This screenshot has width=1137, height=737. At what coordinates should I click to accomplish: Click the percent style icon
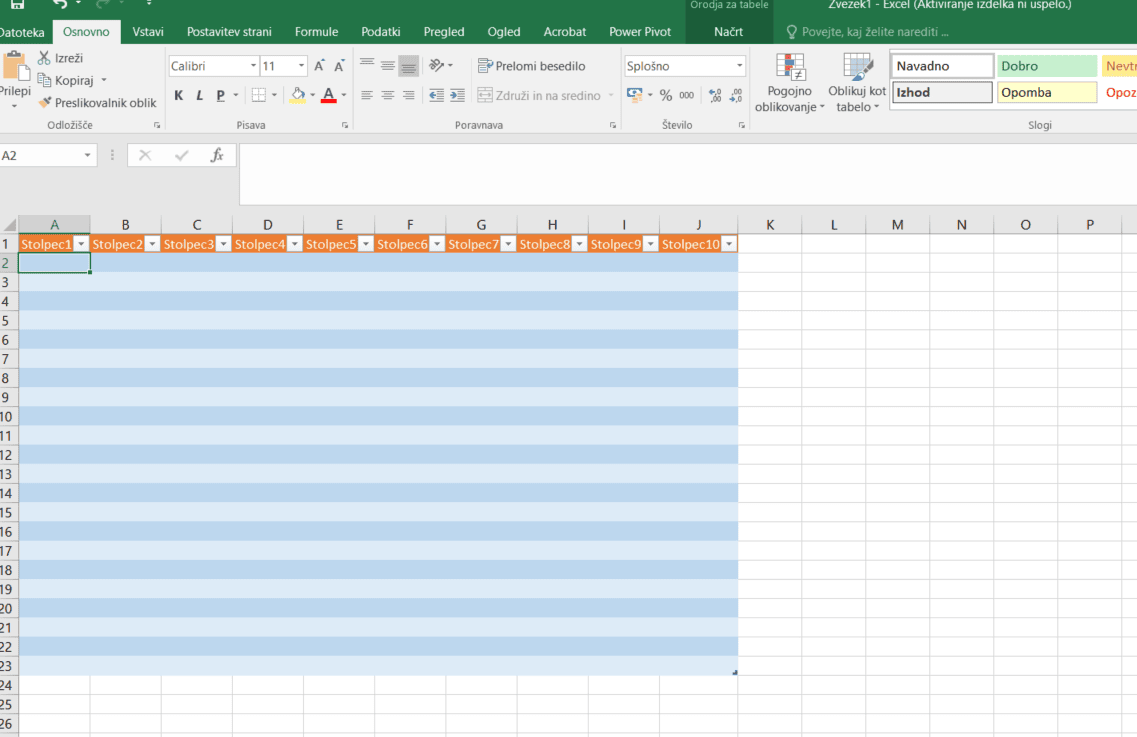click(x=666, y=96)
